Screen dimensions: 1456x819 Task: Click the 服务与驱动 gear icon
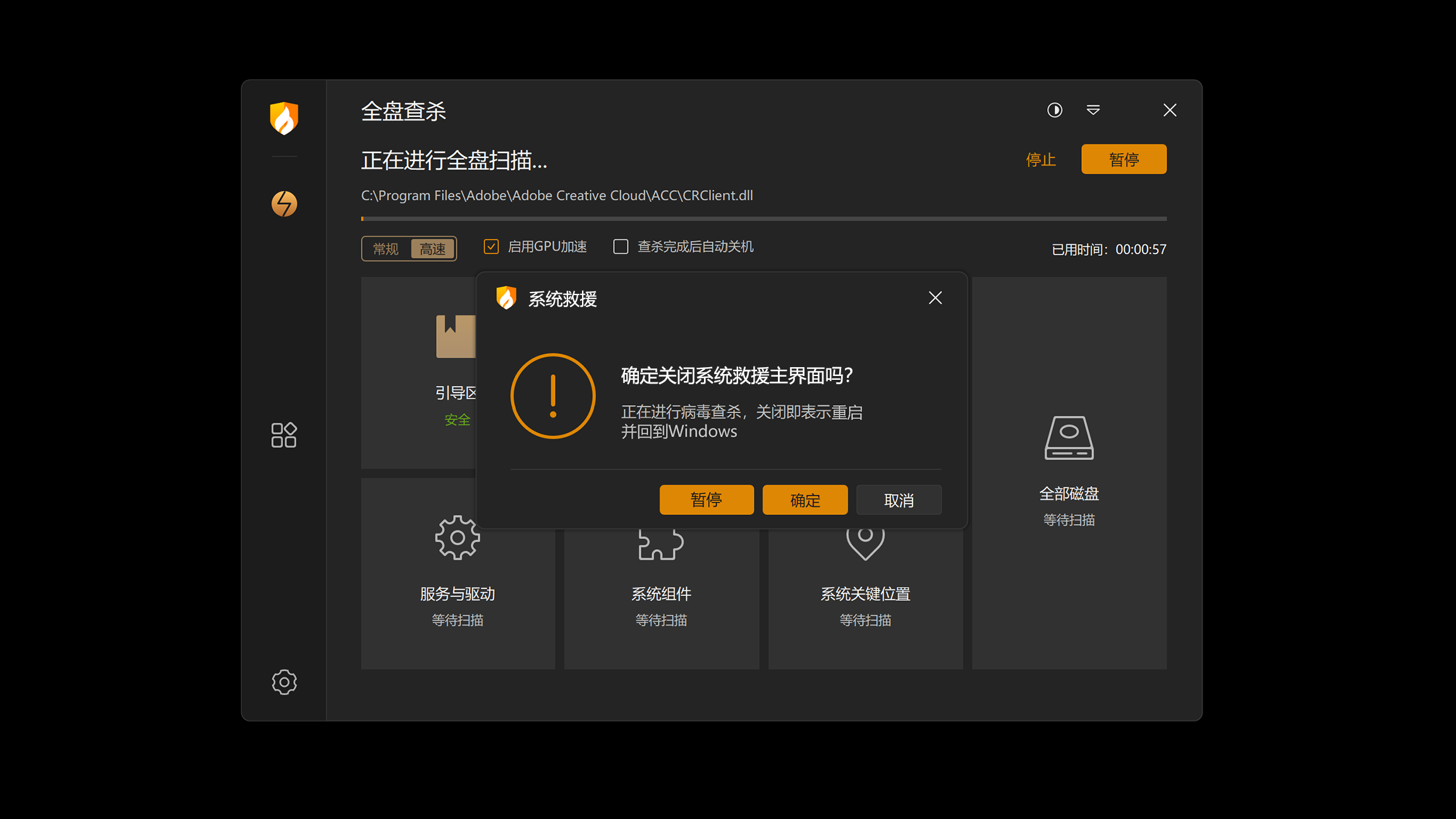458,538
